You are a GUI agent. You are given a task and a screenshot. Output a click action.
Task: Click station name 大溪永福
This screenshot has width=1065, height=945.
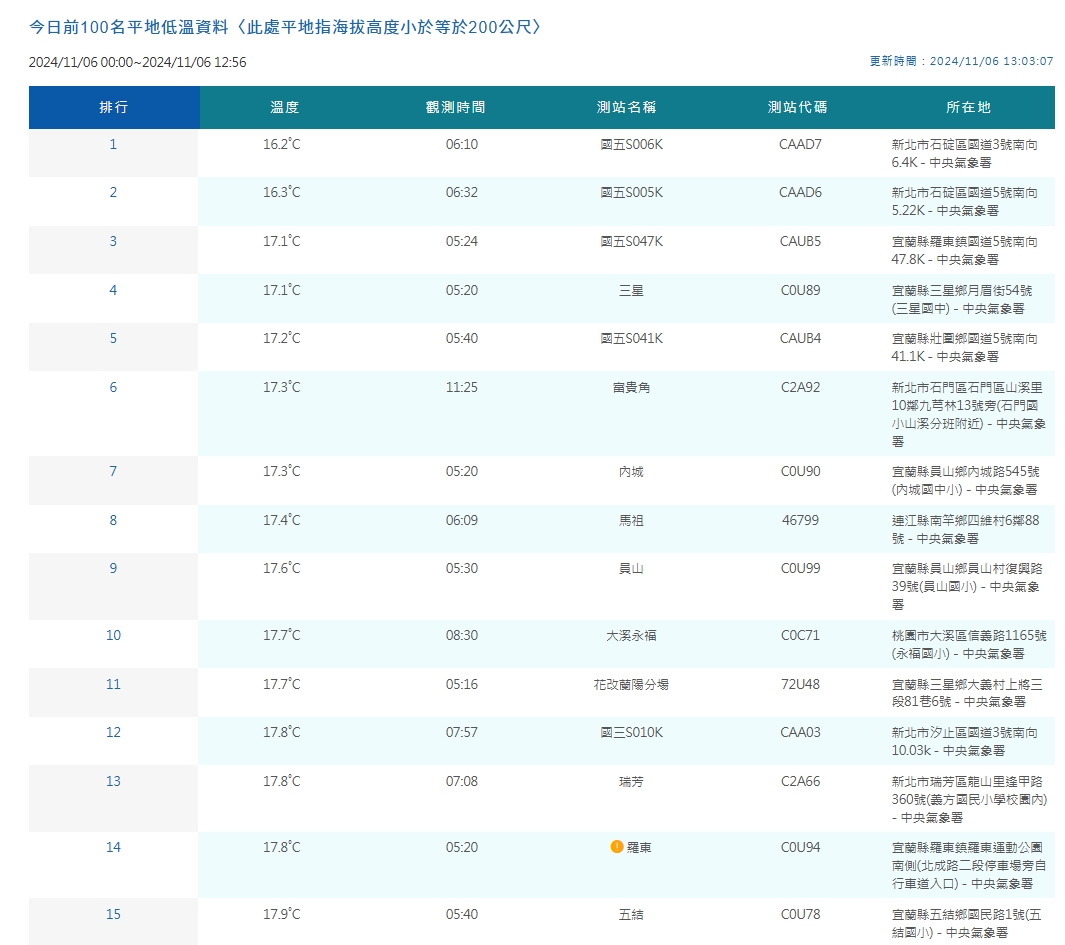632,636
